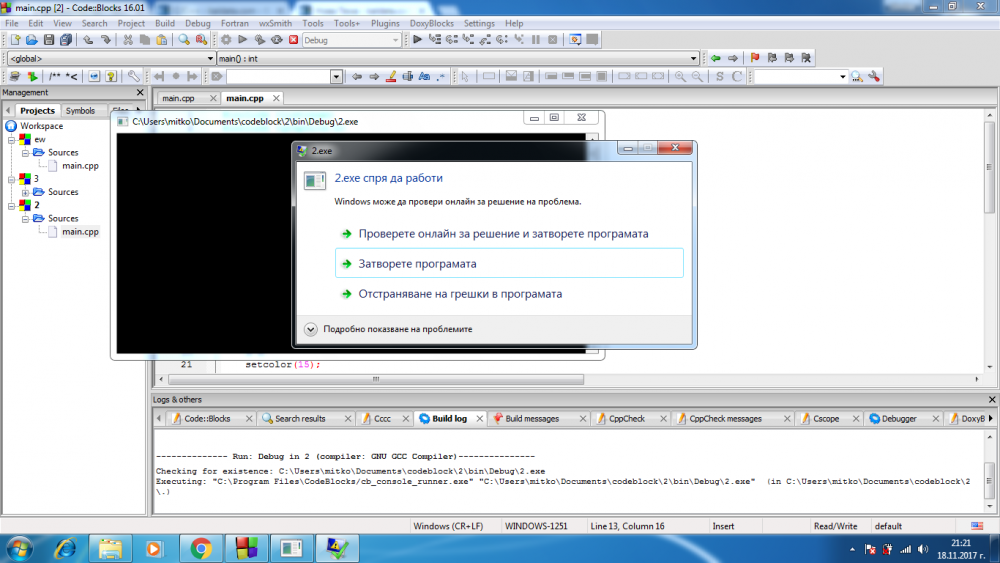Click the Debug/Continue play icon

[417, 40]
